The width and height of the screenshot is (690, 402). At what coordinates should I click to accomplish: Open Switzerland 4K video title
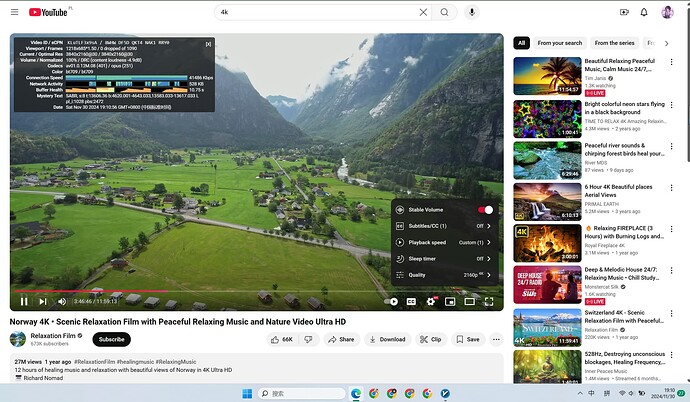624,317
